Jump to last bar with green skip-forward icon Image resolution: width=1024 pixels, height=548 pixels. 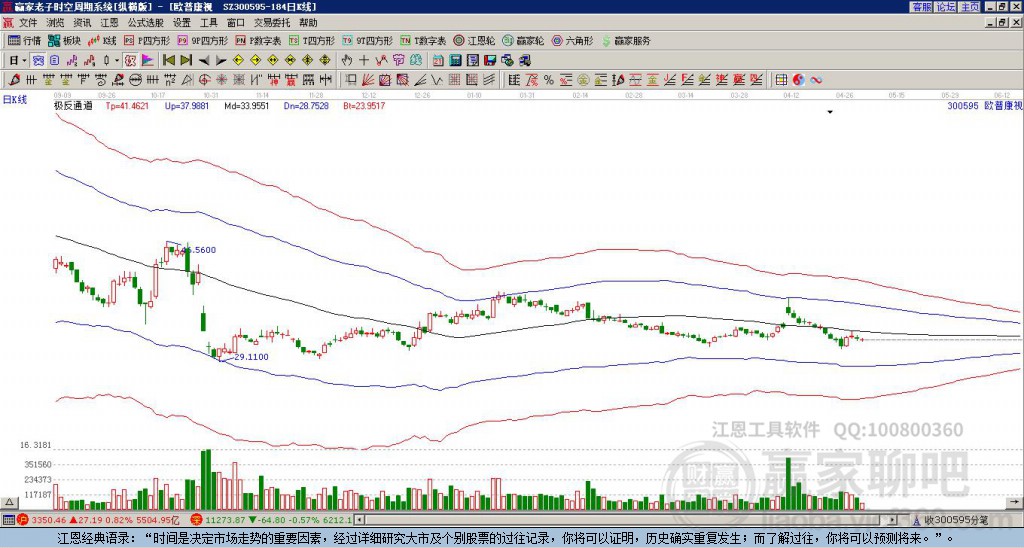pos(186,60)
